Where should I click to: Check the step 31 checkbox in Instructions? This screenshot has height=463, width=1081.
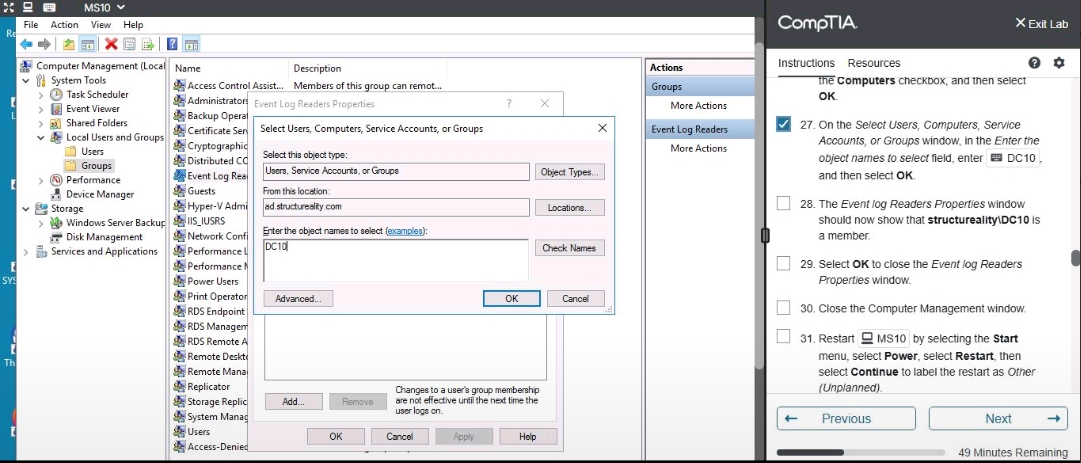[783, 337]
